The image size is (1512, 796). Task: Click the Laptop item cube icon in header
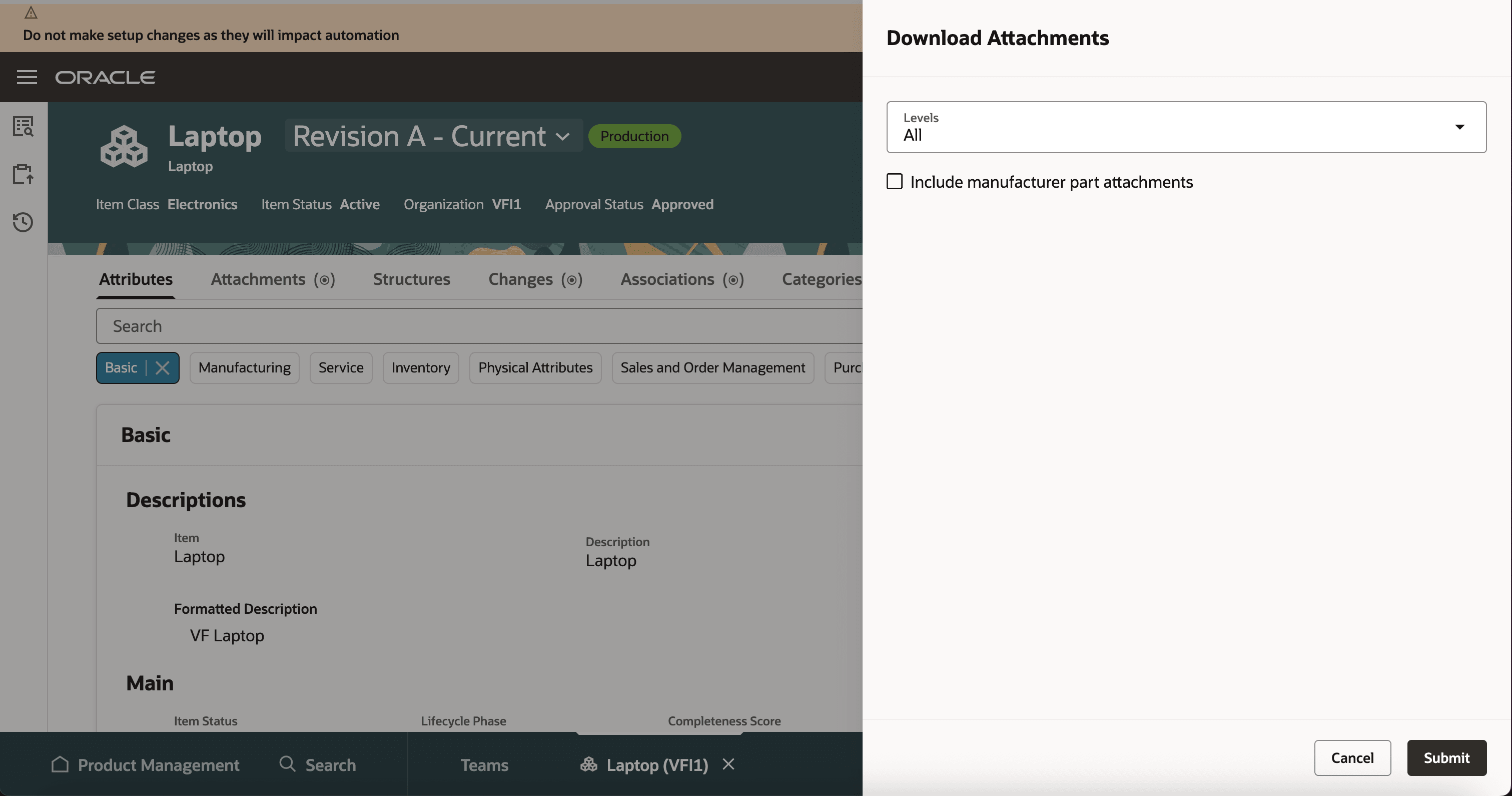pyautogui.click(x=123, y=146)
